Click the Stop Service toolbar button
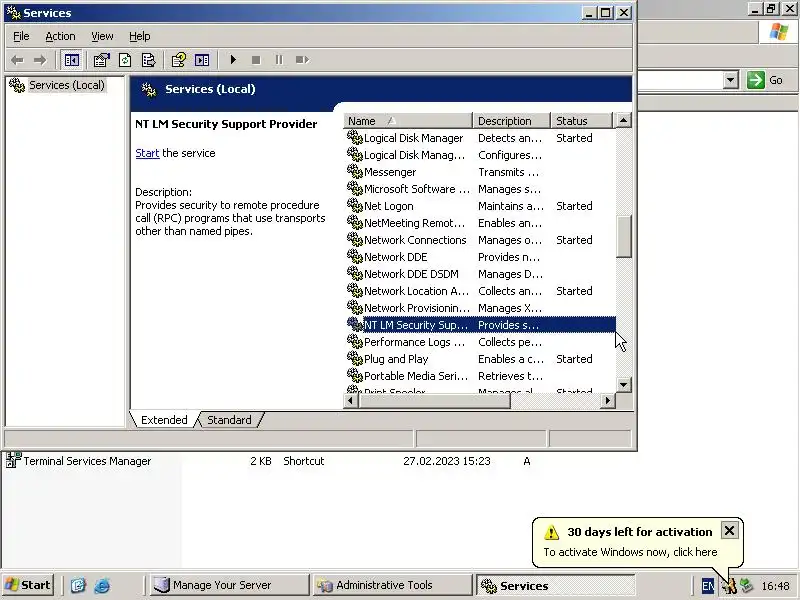 [x=256, y=60]
